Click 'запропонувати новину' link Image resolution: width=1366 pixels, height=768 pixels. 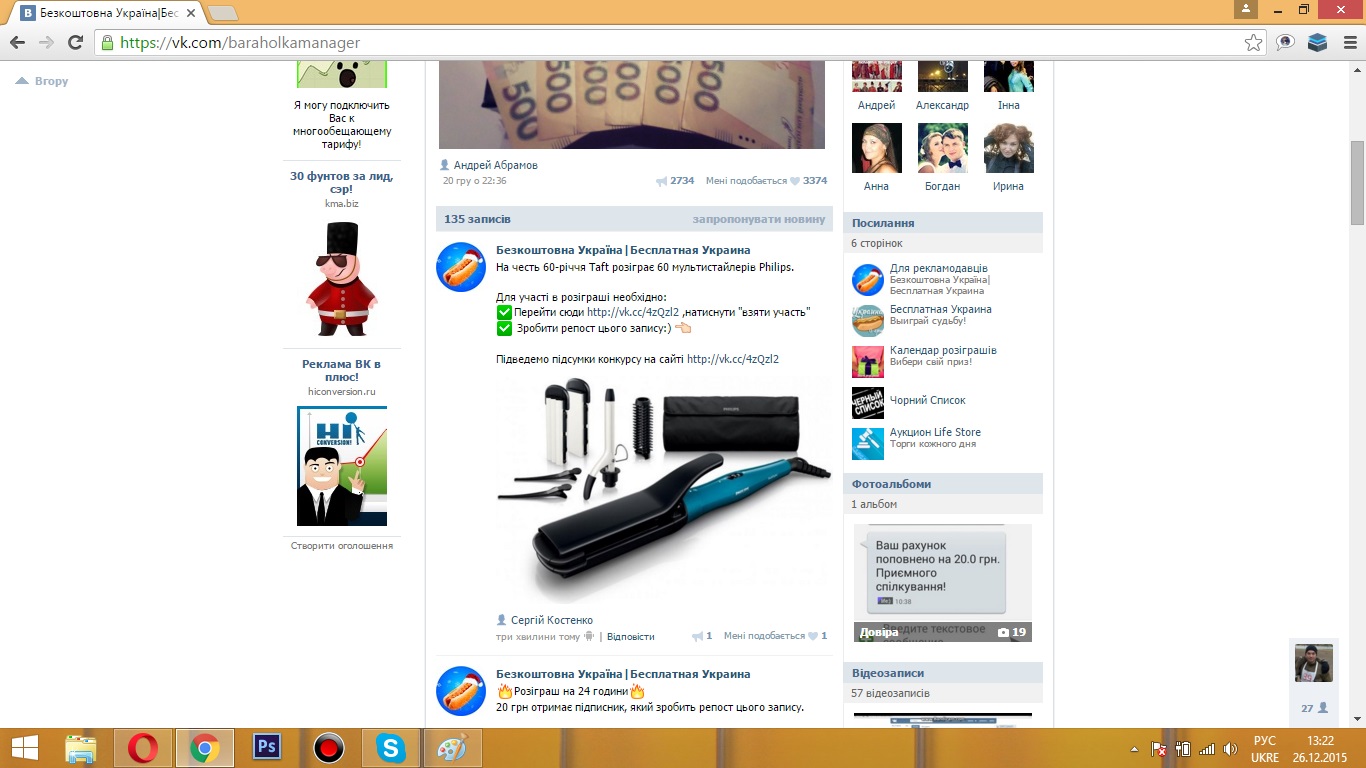(759, 219)
